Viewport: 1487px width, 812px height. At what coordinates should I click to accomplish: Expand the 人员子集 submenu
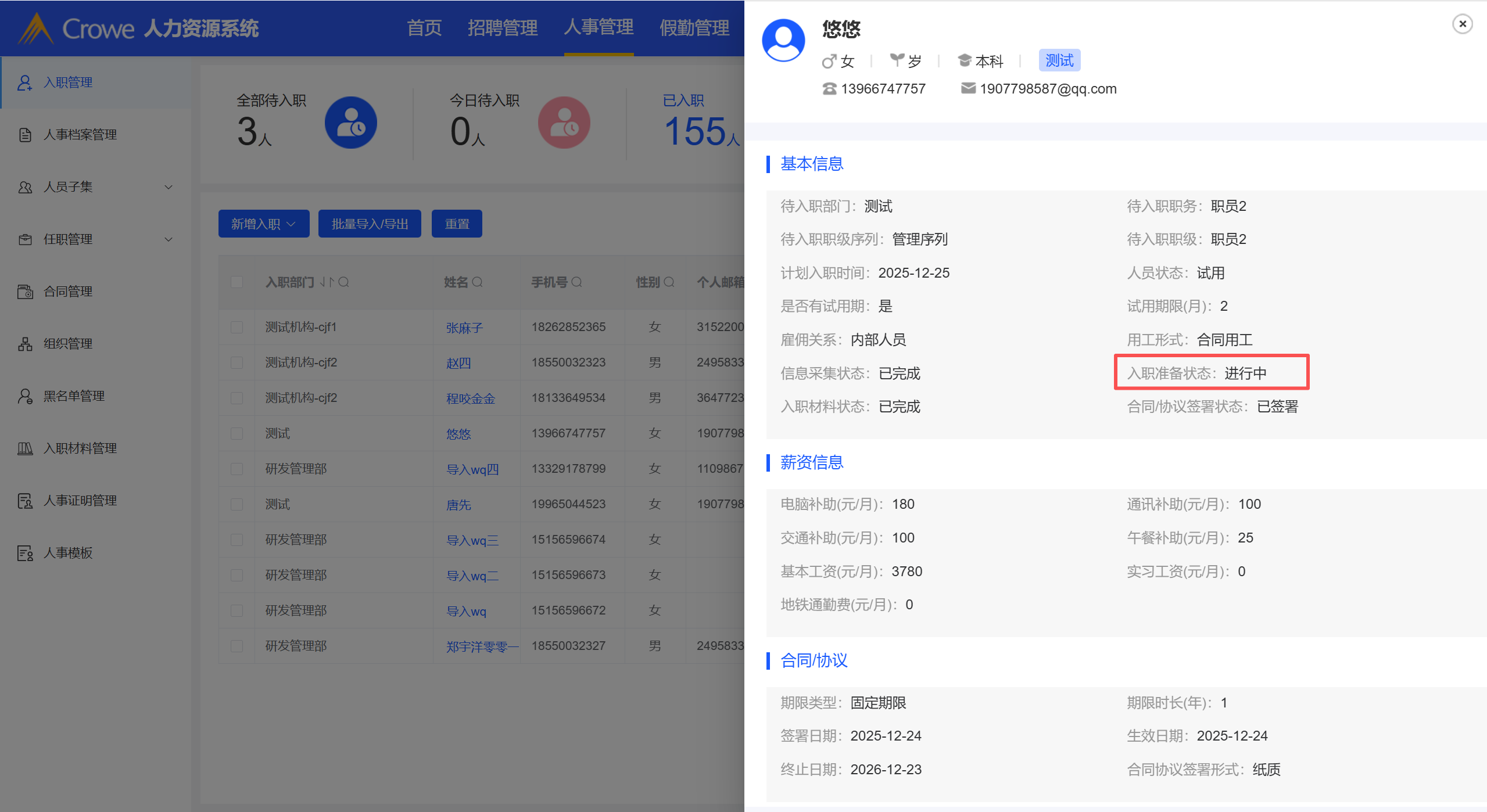pos(169,187)
